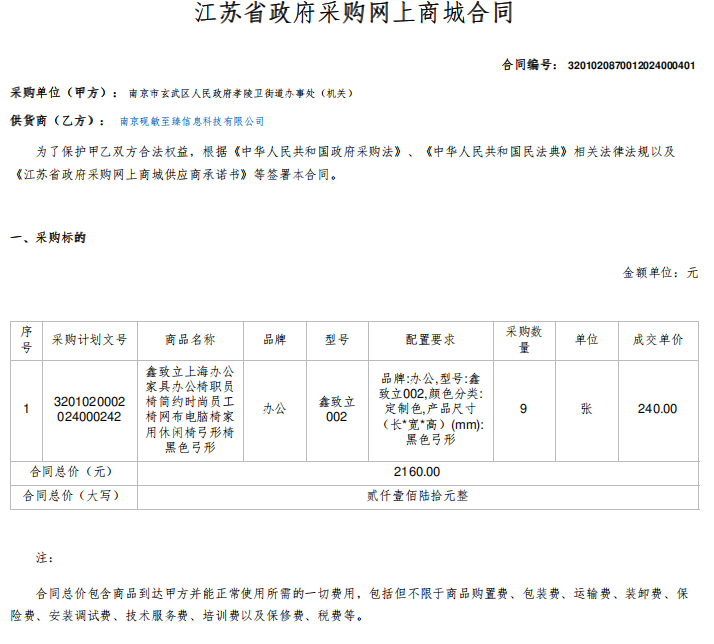The height and width of the screenshot is (644, 714).
Task: Click the product name cell in row 1
Action: click(x=190, y=409)
